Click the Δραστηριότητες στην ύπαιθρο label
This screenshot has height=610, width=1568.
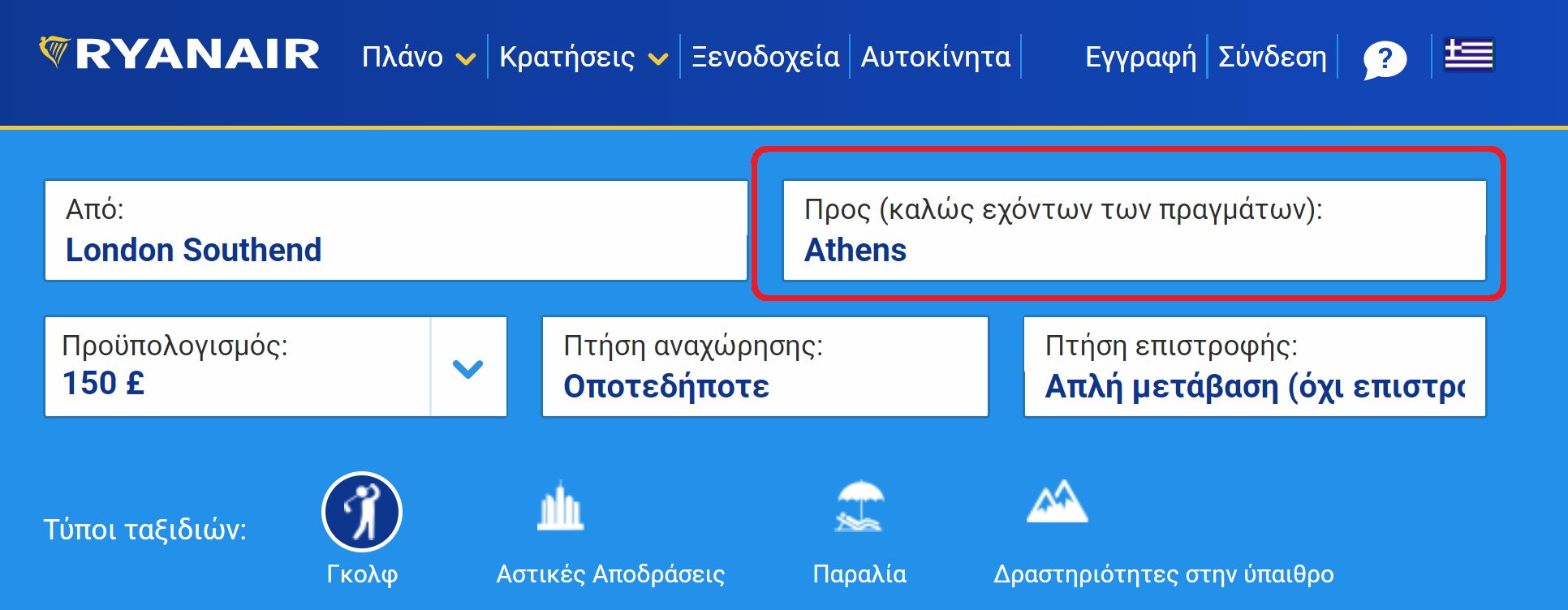click(x=1164, y=574)
